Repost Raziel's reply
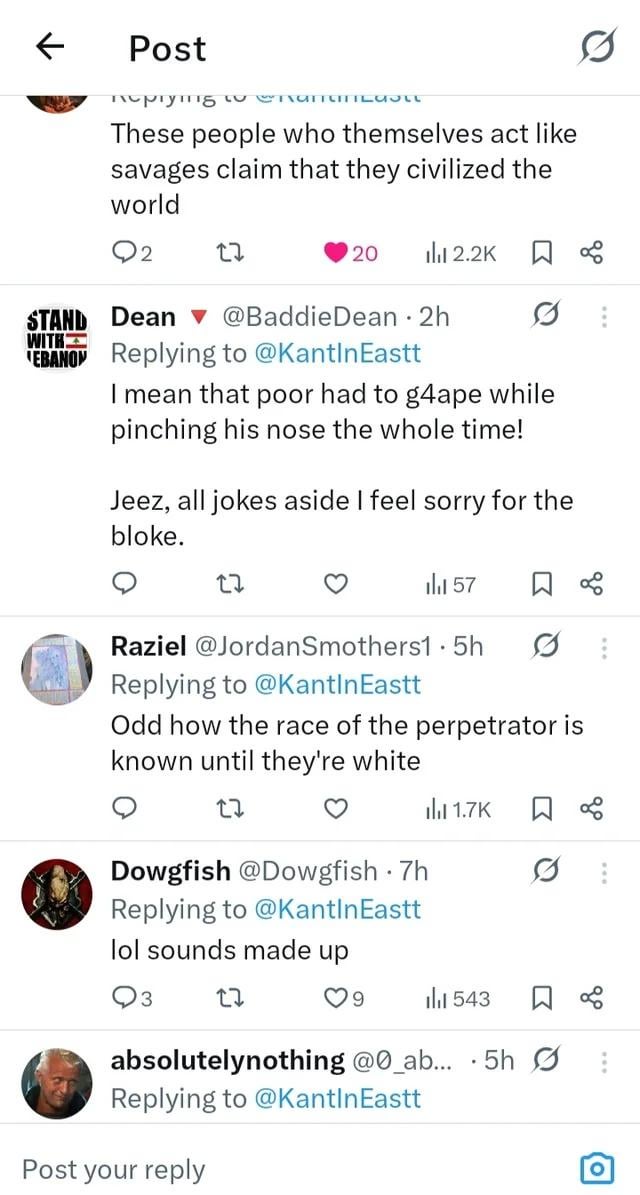This screenshot has width=640, height=1195. 233,809
